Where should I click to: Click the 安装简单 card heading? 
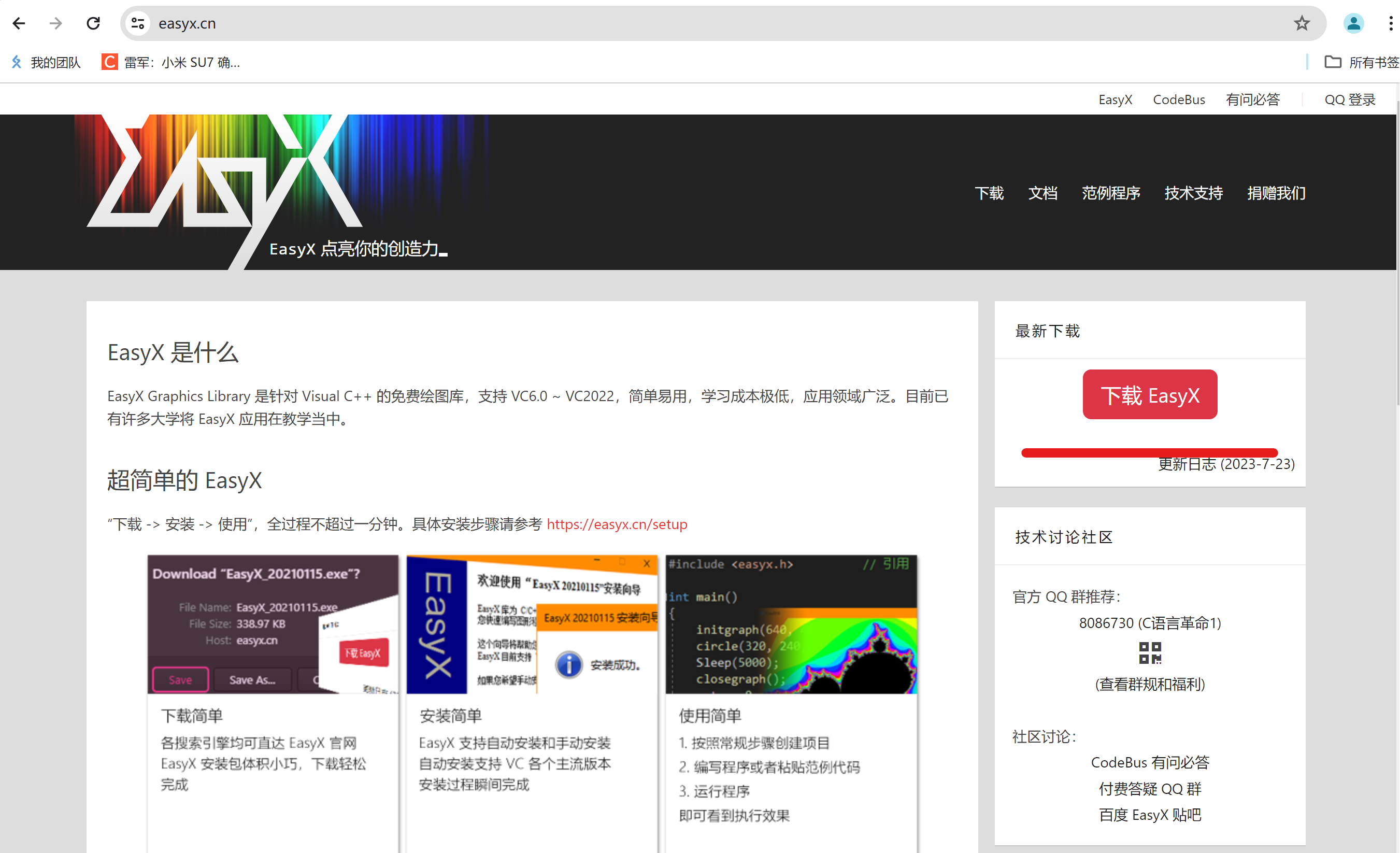point(451,716)
